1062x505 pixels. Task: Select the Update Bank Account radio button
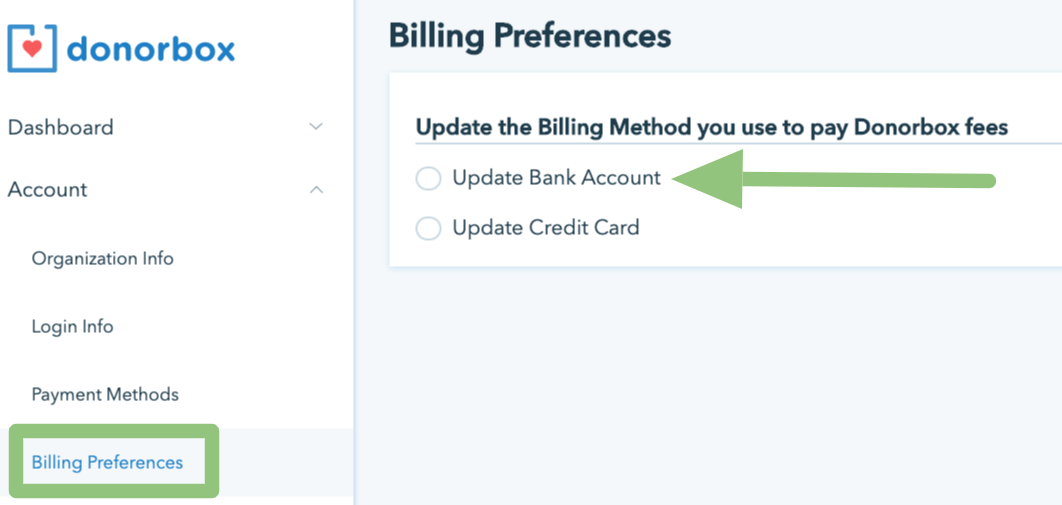click(x=428, y=179)
